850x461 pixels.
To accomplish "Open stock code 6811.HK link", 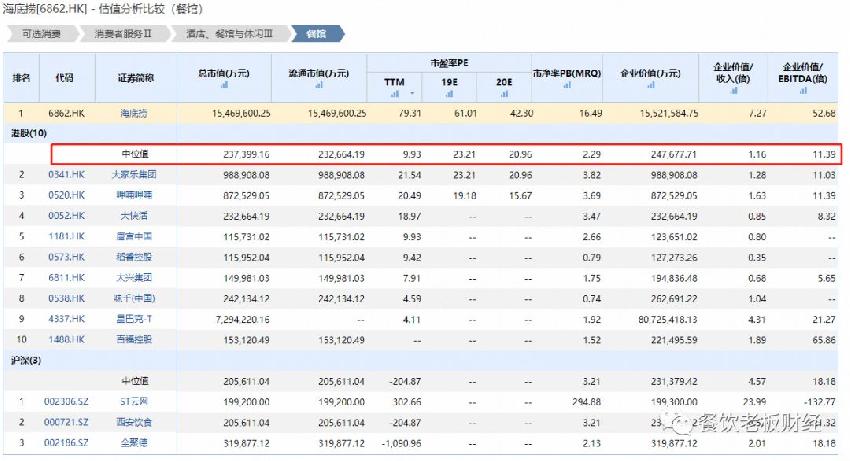I will coord(66,278).
